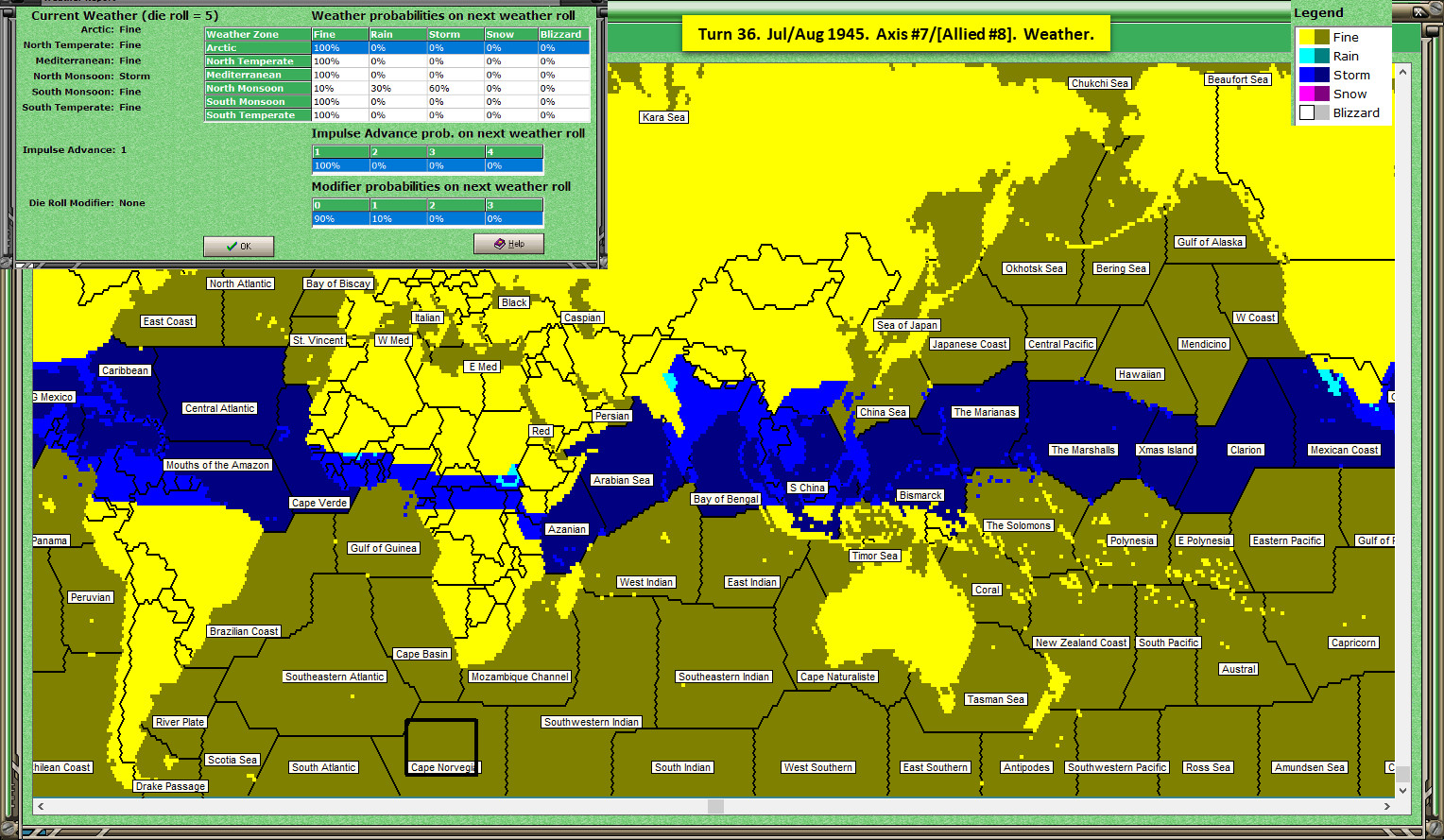The image size is (1444, 840).
Task: Click the Bay of Bengal label
Action: (x=726, y=499)
